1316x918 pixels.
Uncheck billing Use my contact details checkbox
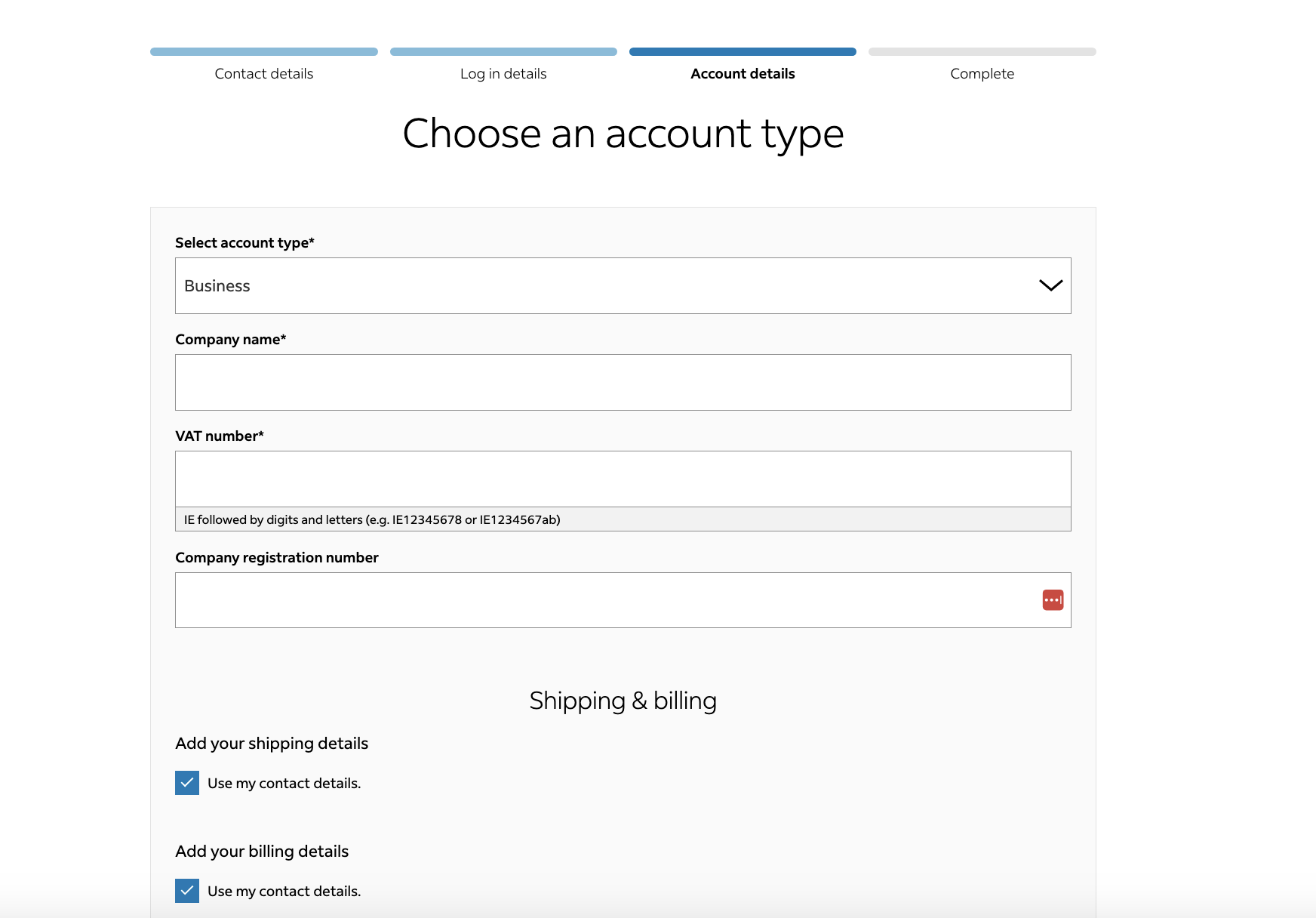pos(187,891)
